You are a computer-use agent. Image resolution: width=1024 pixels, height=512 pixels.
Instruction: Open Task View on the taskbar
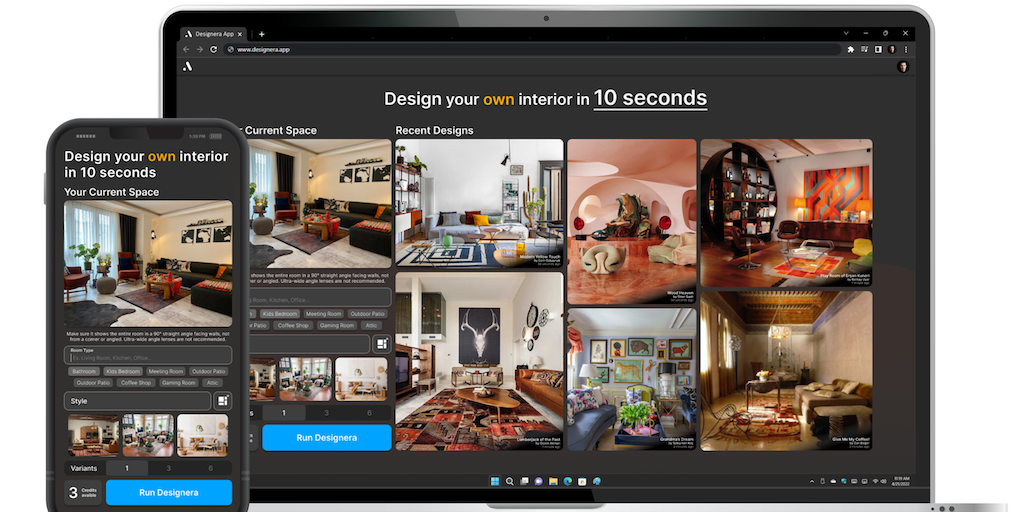(524, 481)
